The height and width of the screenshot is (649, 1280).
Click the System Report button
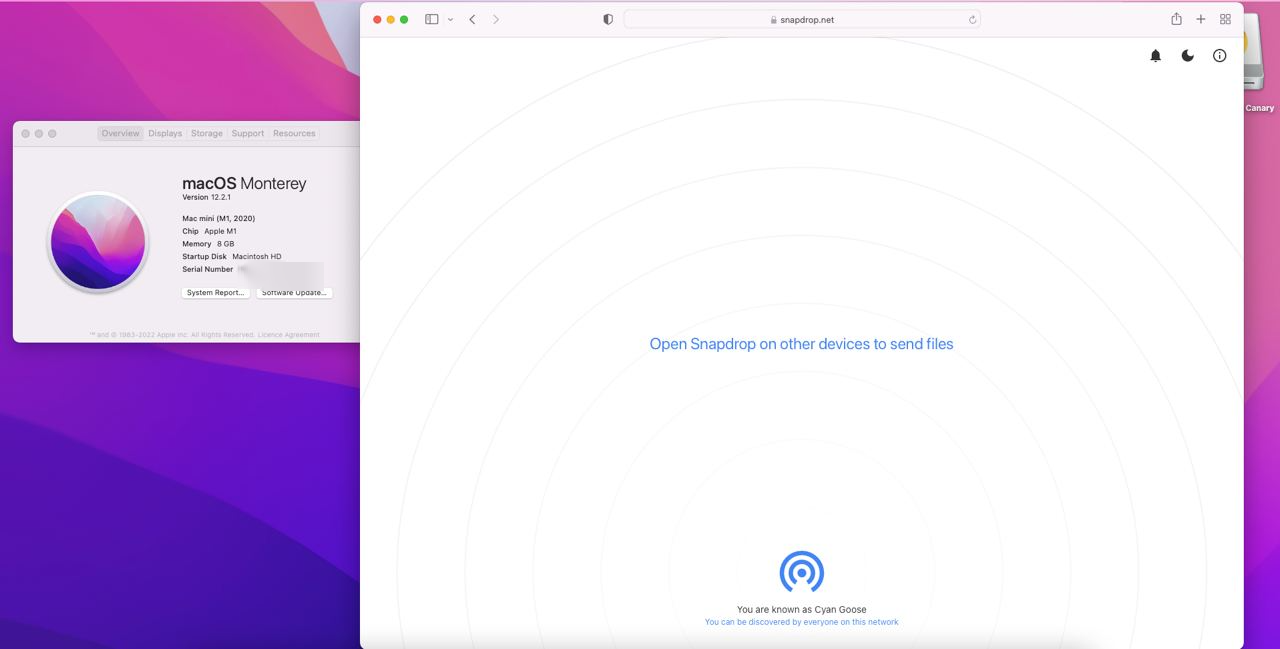[216, 293]
